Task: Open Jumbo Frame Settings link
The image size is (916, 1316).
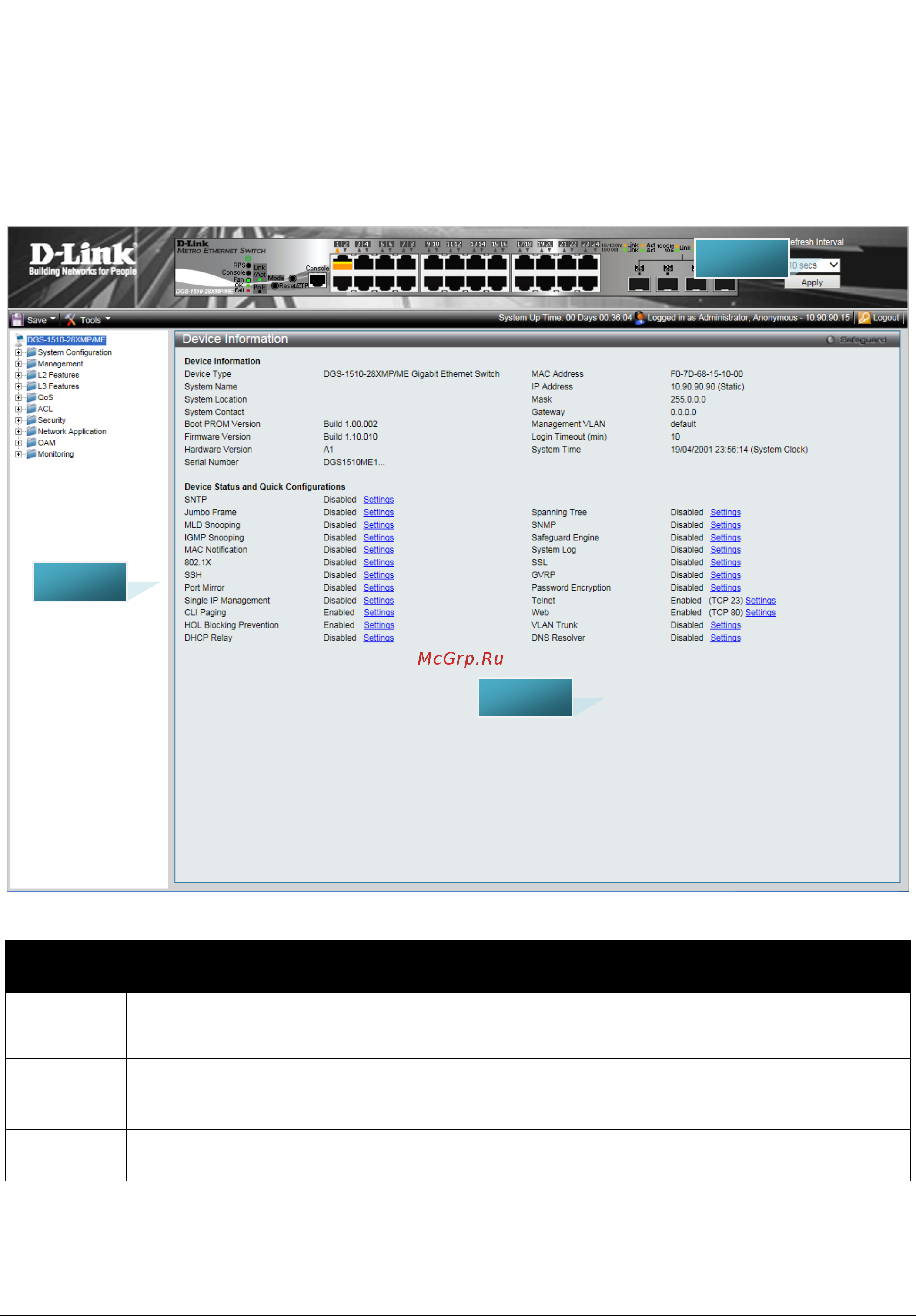Action: point(378,512)
